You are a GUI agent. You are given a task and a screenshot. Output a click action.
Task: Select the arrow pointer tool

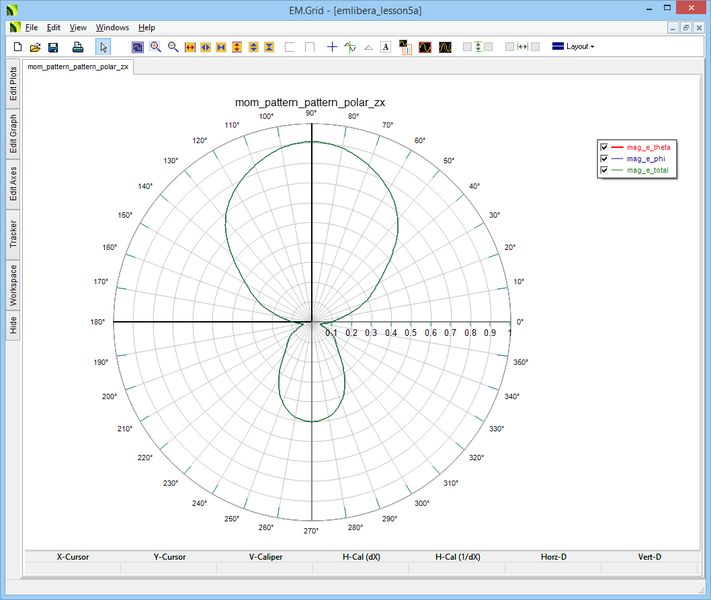coord(103,47)
